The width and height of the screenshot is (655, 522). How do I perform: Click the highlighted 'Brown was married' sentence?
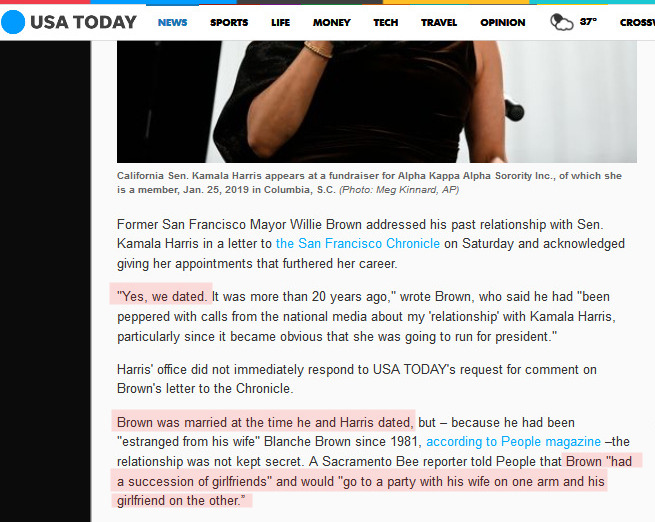point(265,422)
